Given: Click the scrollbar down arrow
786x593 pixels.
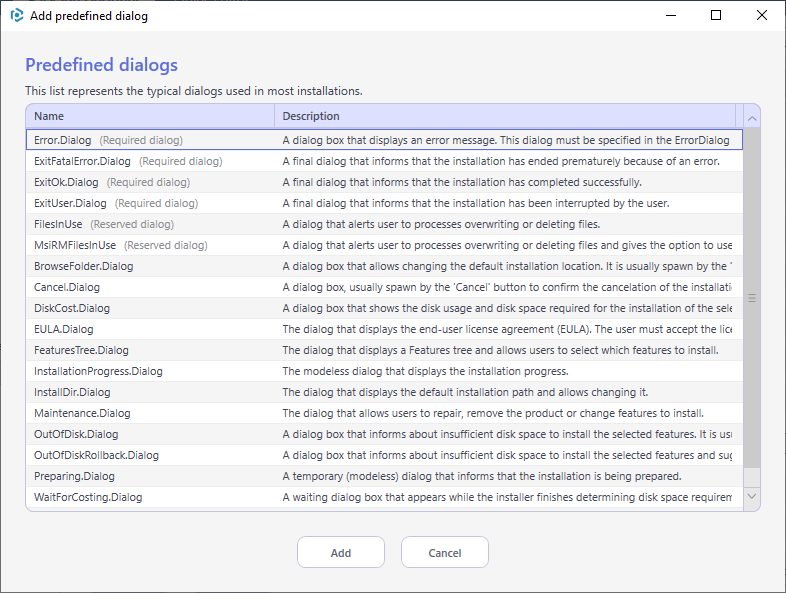Looking at the screenshot, I should click(752, 496).
